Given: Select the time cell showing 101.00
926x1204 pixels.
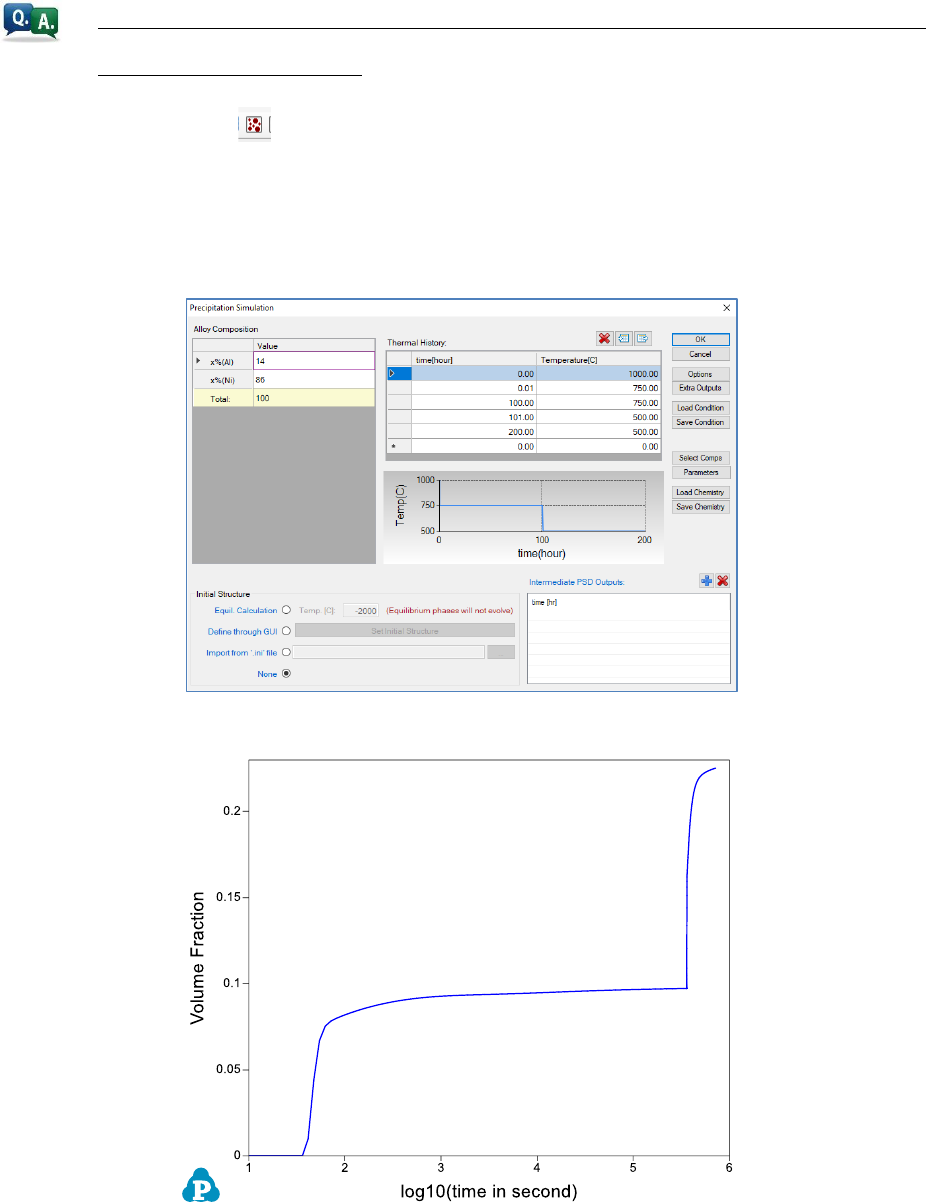Looking at the screenshot, I should [474, 416].
